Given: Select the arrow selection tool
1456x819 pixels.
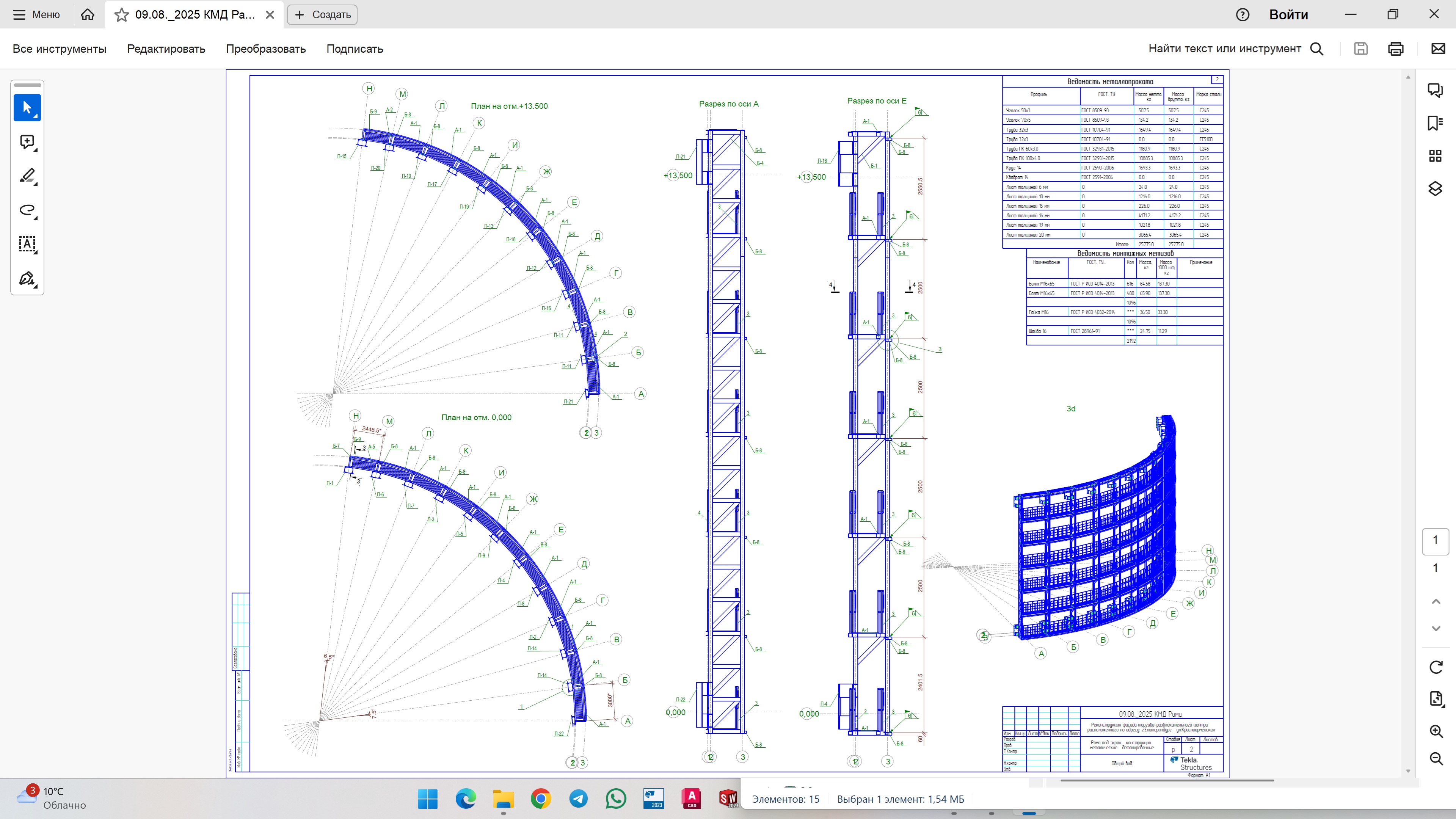Looking at the screenshot, I should (27, 107).
